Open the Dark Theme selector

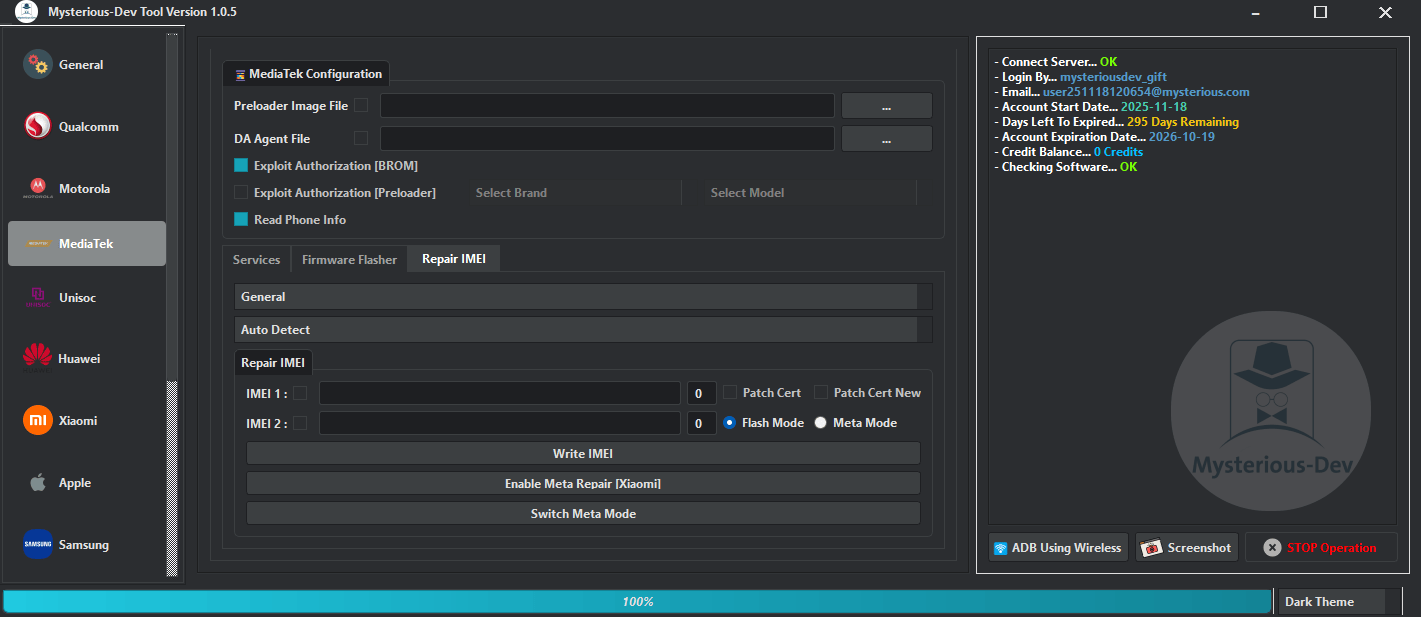click(x=1332, y=601)
